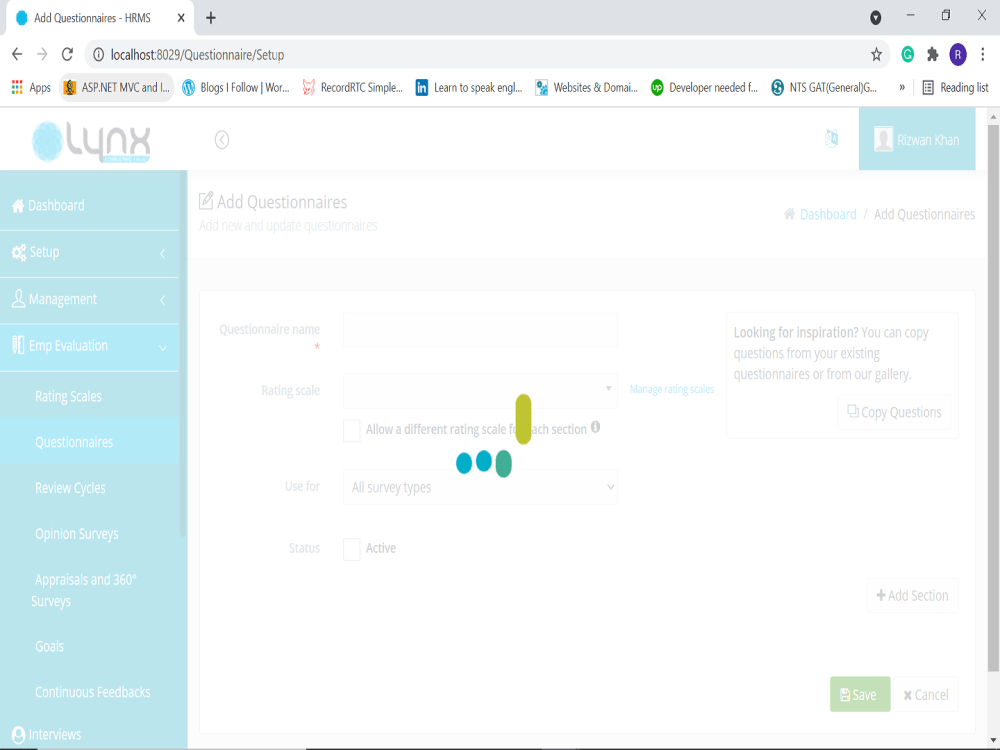Image resolution: width=1000 pixels, height=750 pixels.
Task: Open RecordRTC Simple bookmark
Action: point(353,87)
